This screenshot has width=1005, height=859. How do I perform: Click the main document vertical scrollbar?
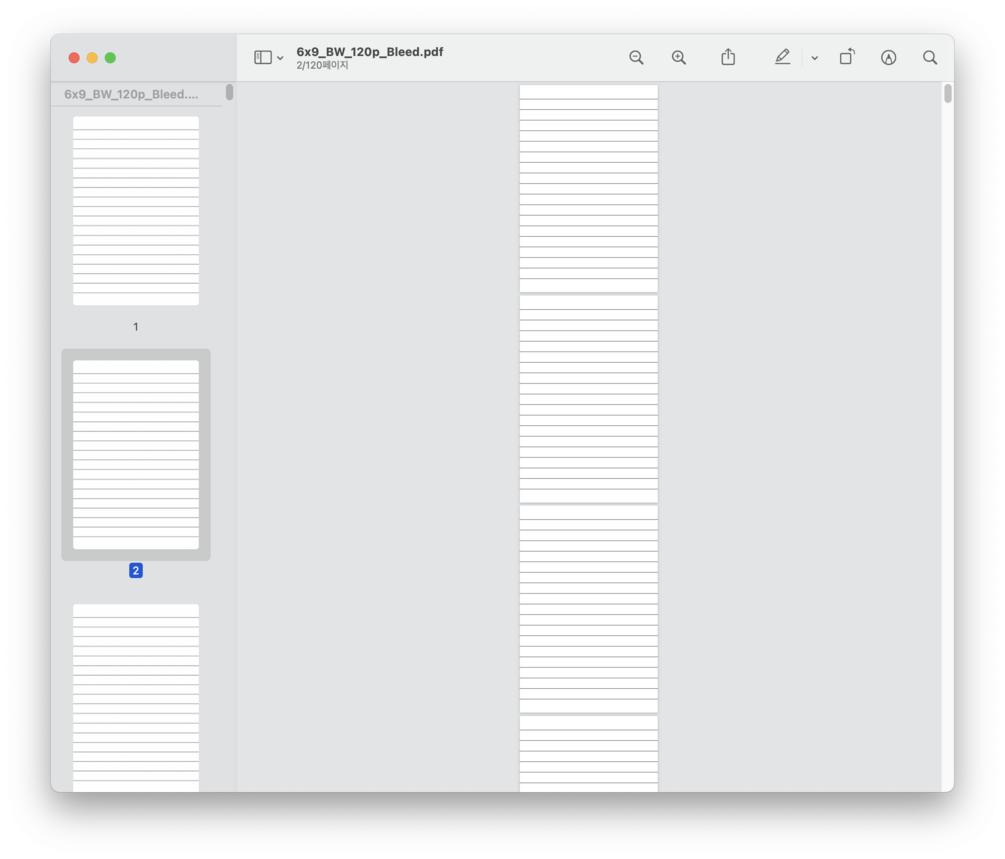948,94
